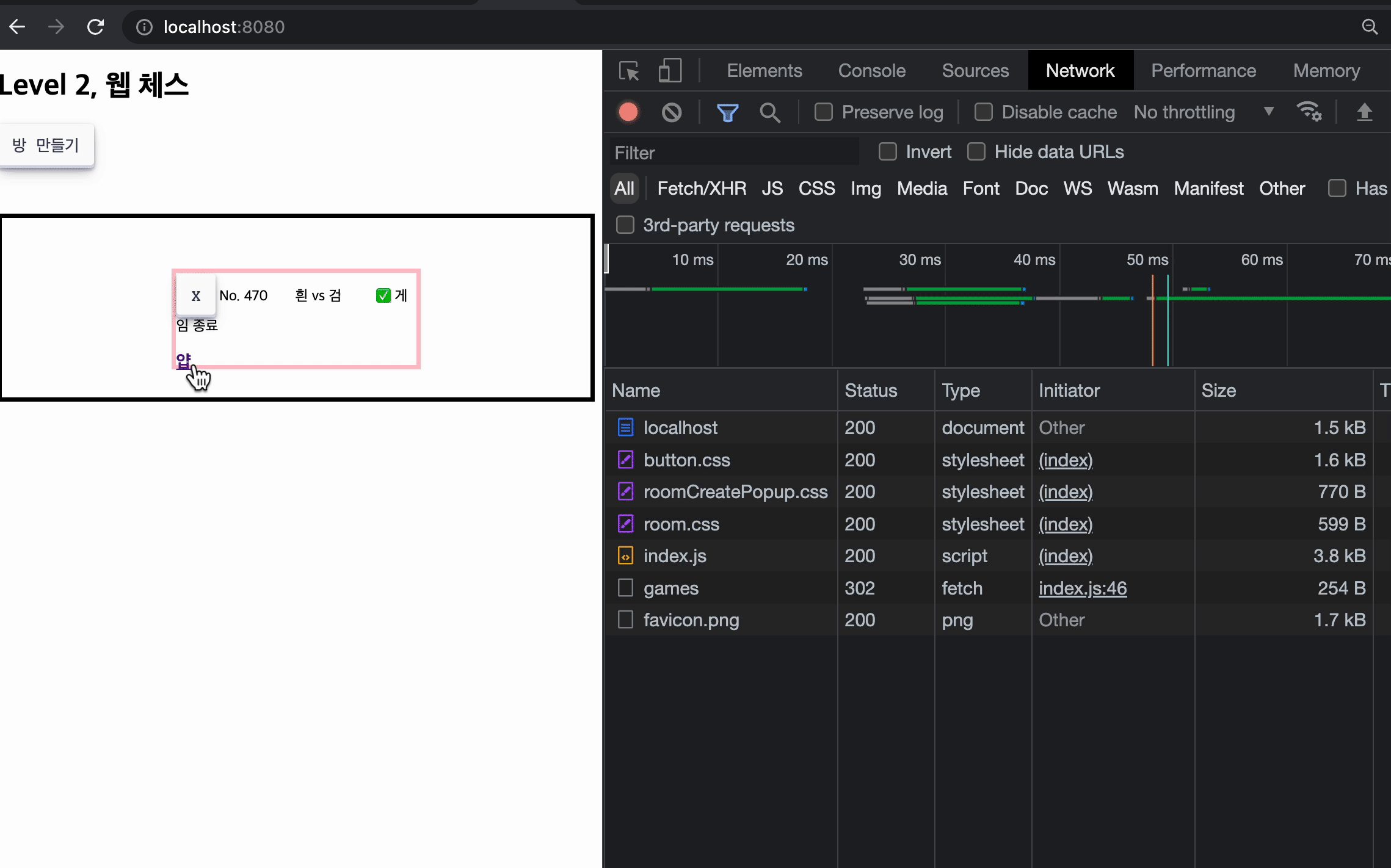
Task: Toggle the network filter funnel icon
Action: point(727,112)
